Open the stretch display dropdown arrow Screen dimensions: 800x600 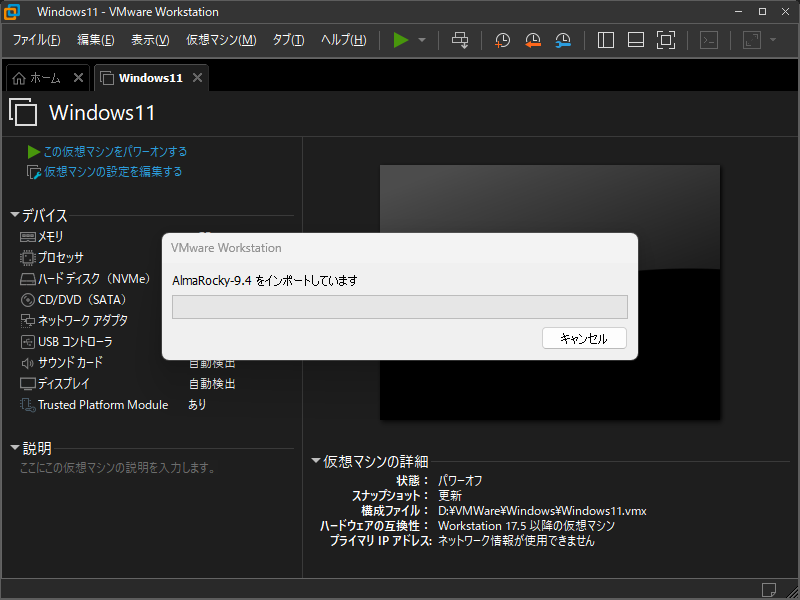click(773, 40)
